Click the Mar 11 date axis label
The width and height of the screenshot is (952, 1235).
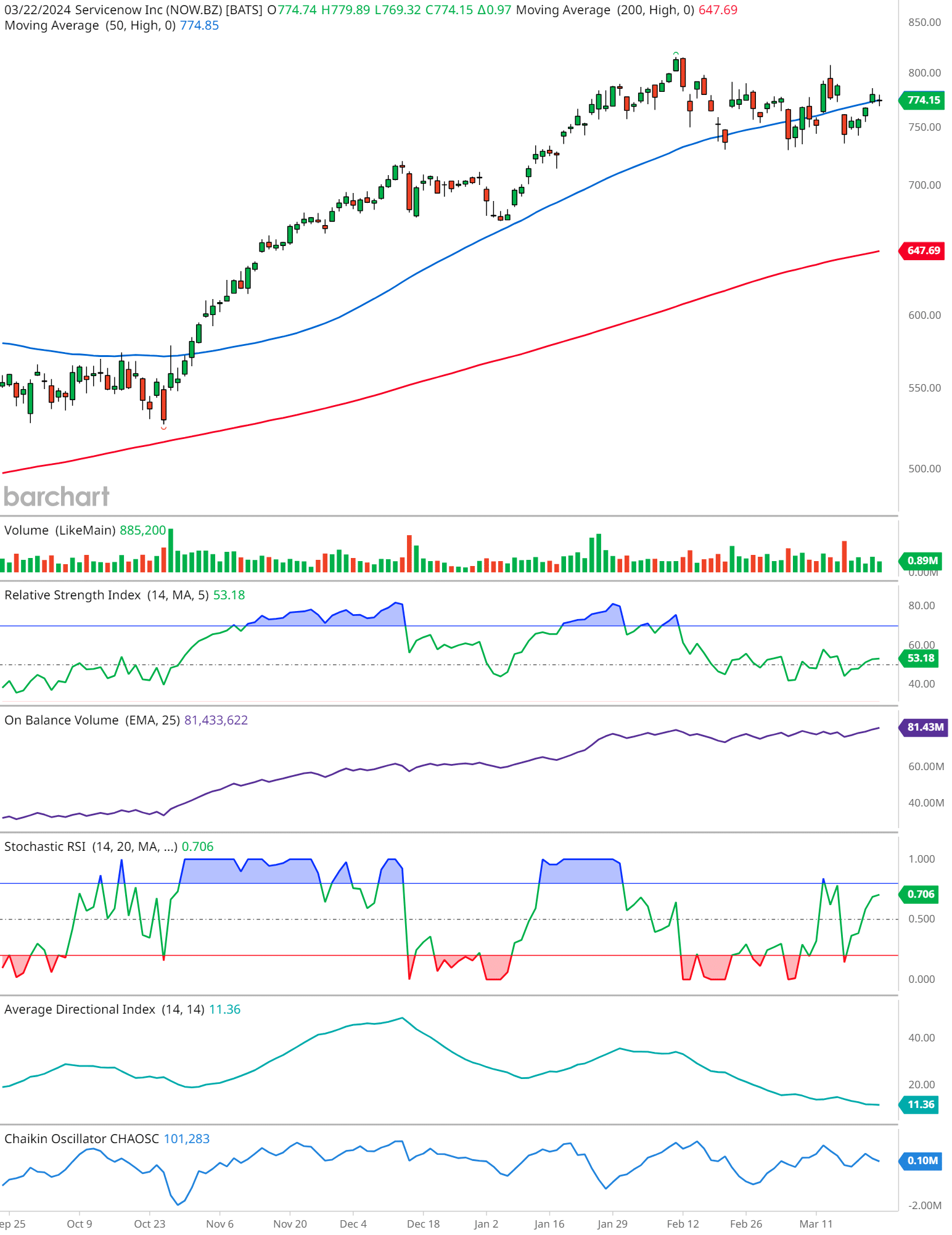coord(816,1224)
